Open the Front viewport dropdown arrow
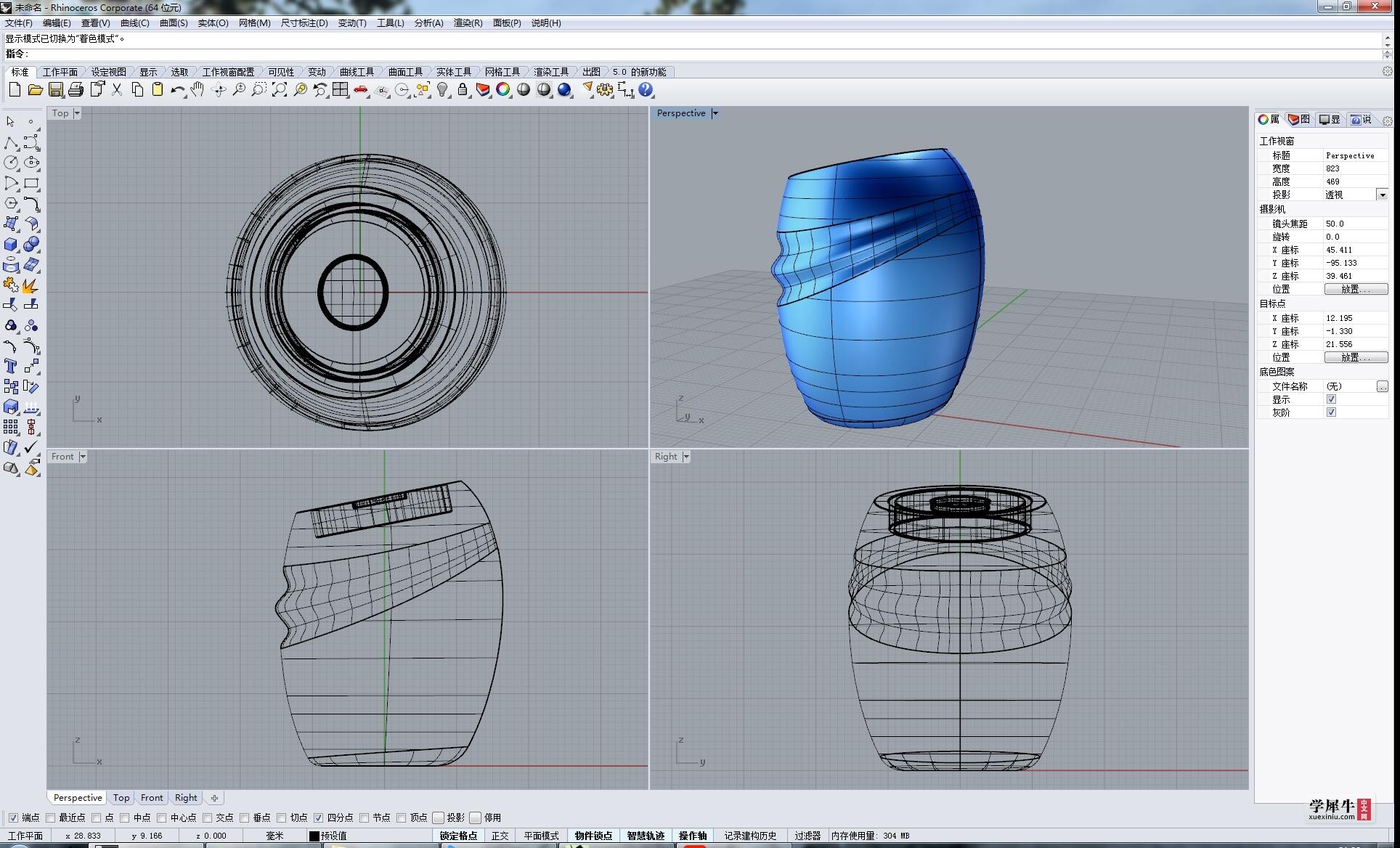Viewport: 1400px width, 848px height. (x=83, y=457)
